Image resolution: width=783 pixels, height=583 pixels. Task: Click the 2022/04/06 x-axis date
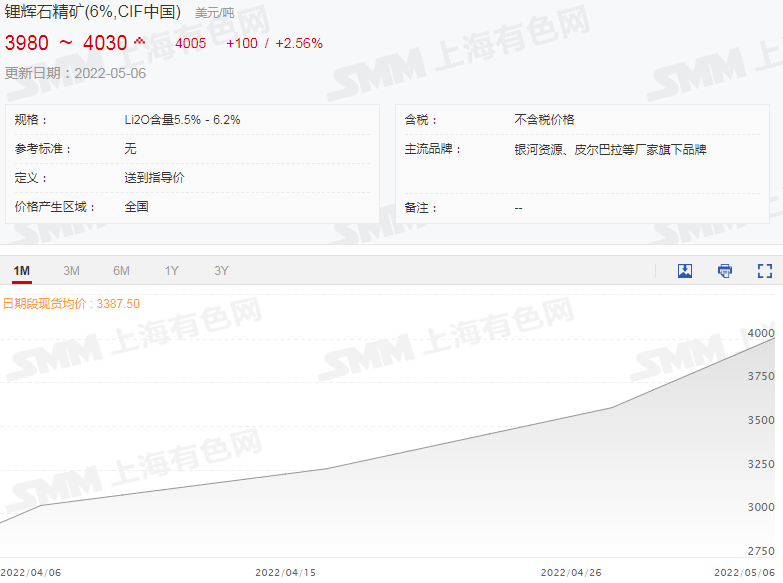30,573
